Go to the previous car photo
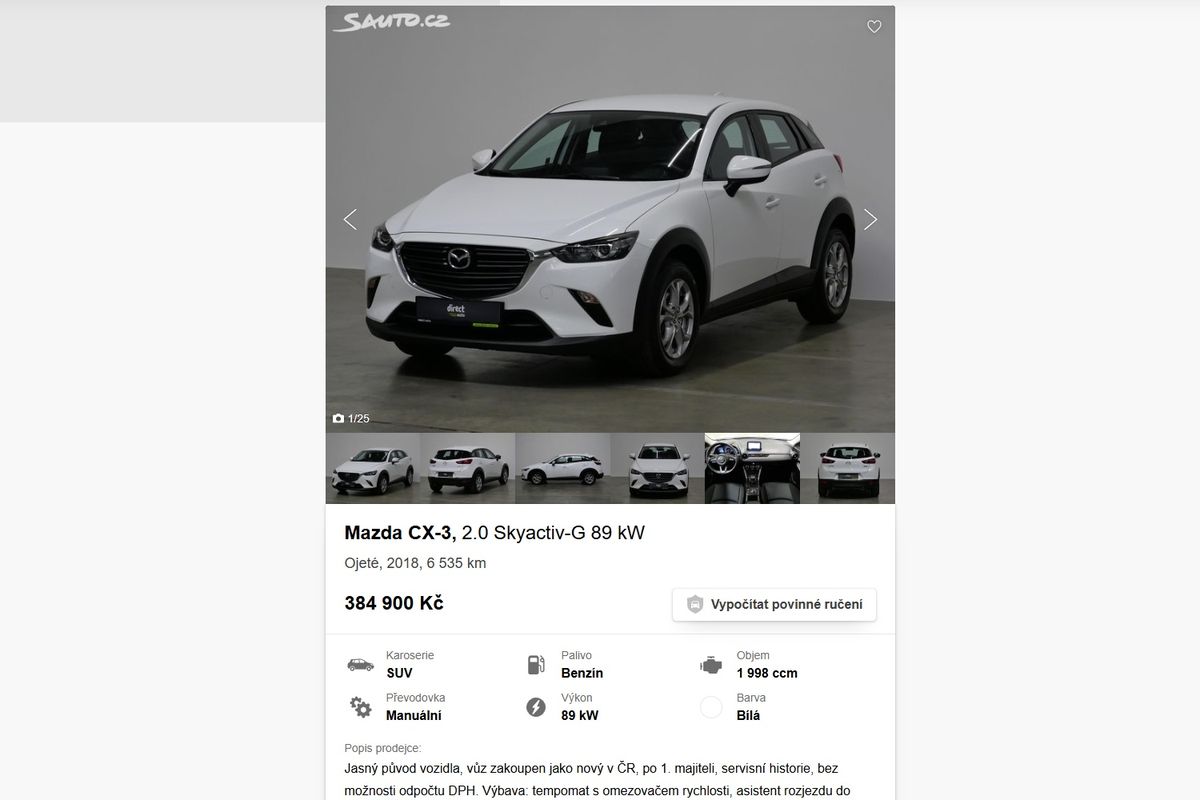This screenshot has width=1200, height=800. [x=350, y=219]
